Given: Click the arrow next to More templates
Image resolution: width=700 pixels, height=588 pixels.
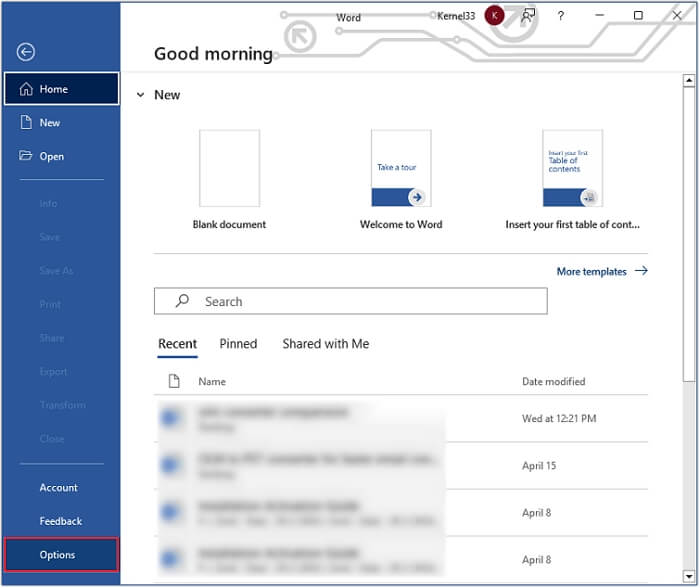Looking at the screenshot, I should coord(641,271).
